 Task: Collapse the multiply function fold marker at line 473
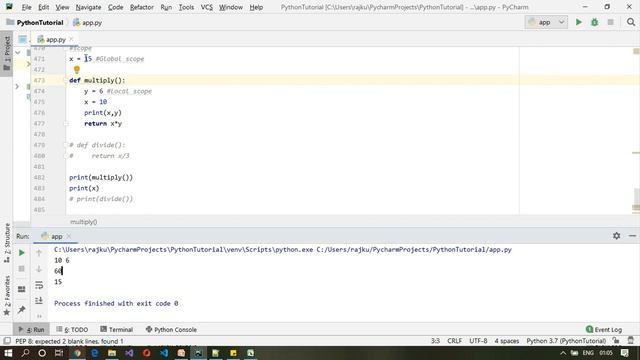(66, 80)
